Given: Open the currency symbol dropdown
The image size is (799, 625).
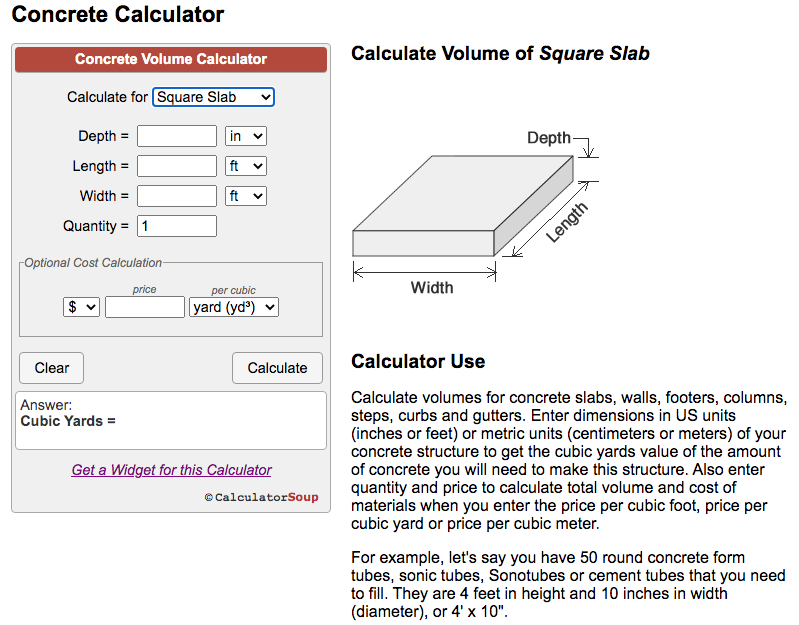Looking at the screenshot, I should pyautogui.click(x=81, y=307).
